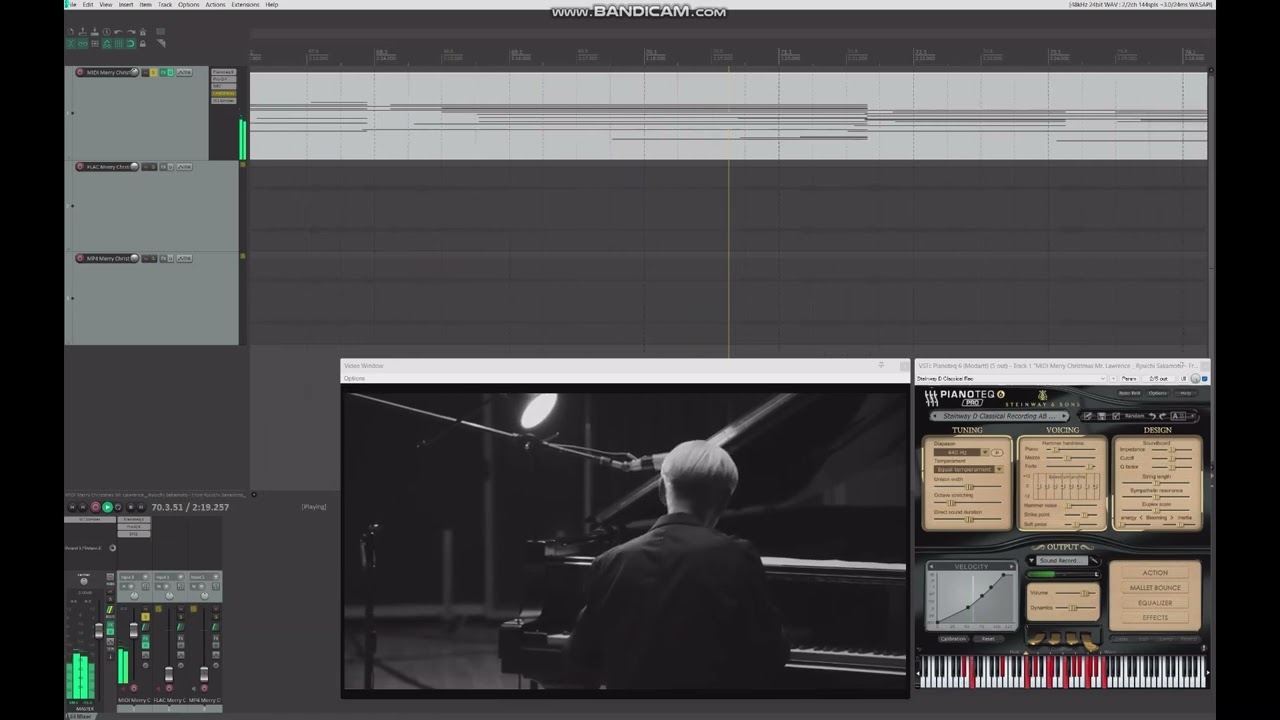Open Pianoteq 6 in track FX list

coord(224,72)
